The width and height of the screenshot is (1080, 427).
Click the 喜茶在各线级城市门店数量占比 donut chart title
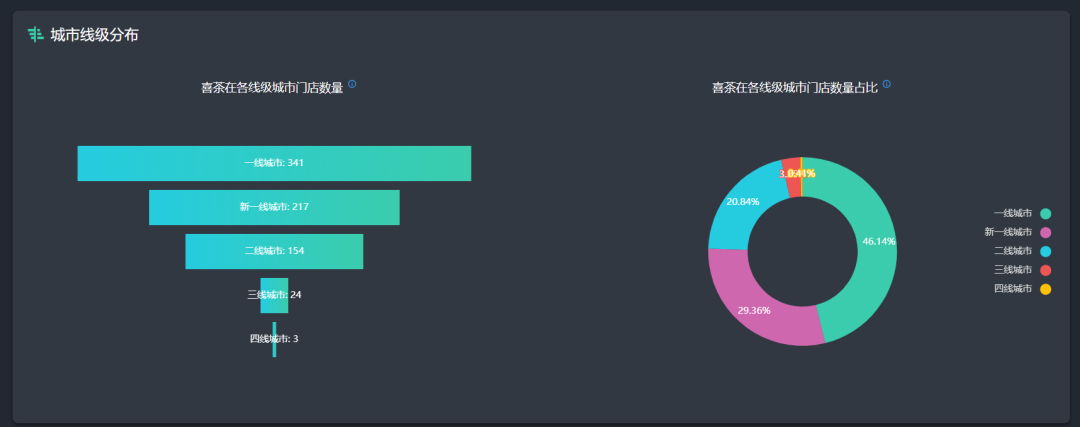click(x=795, y=88)
